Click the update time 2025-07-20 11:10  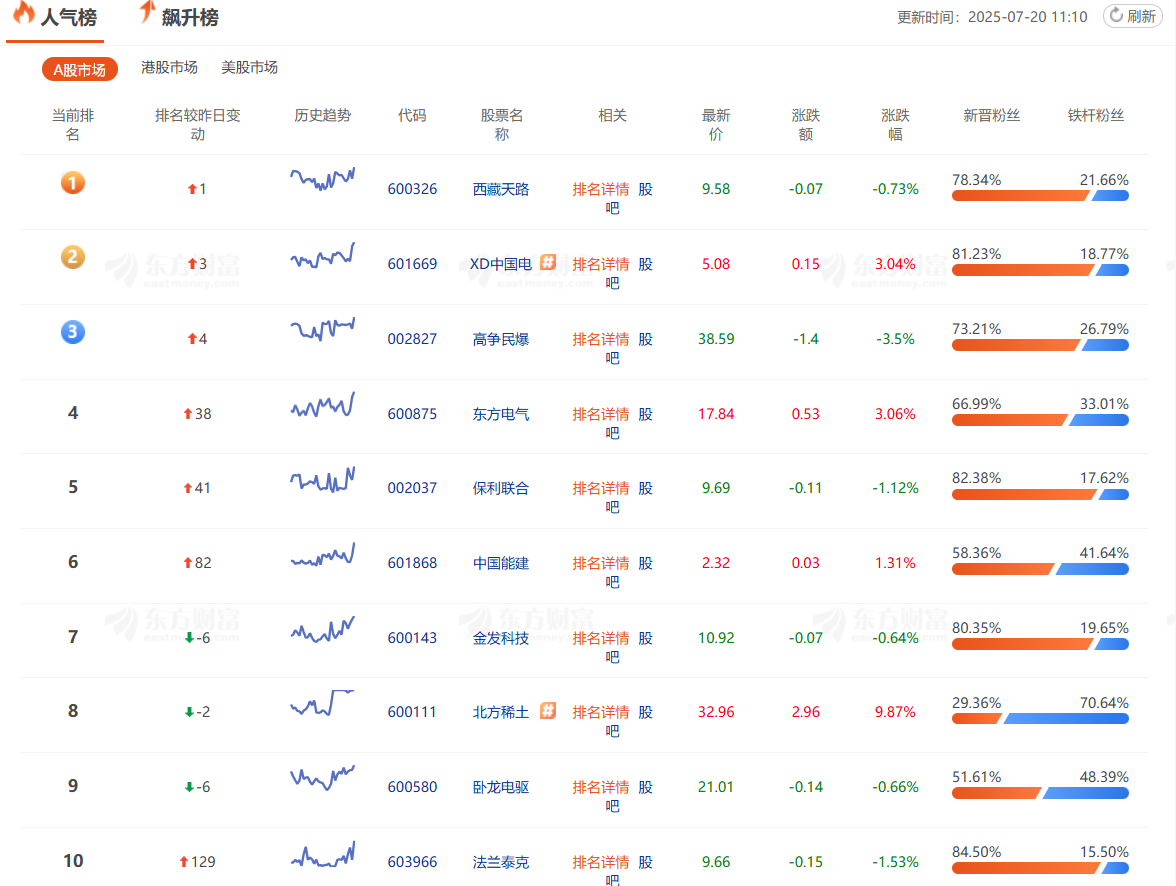tap(1028, 17)
